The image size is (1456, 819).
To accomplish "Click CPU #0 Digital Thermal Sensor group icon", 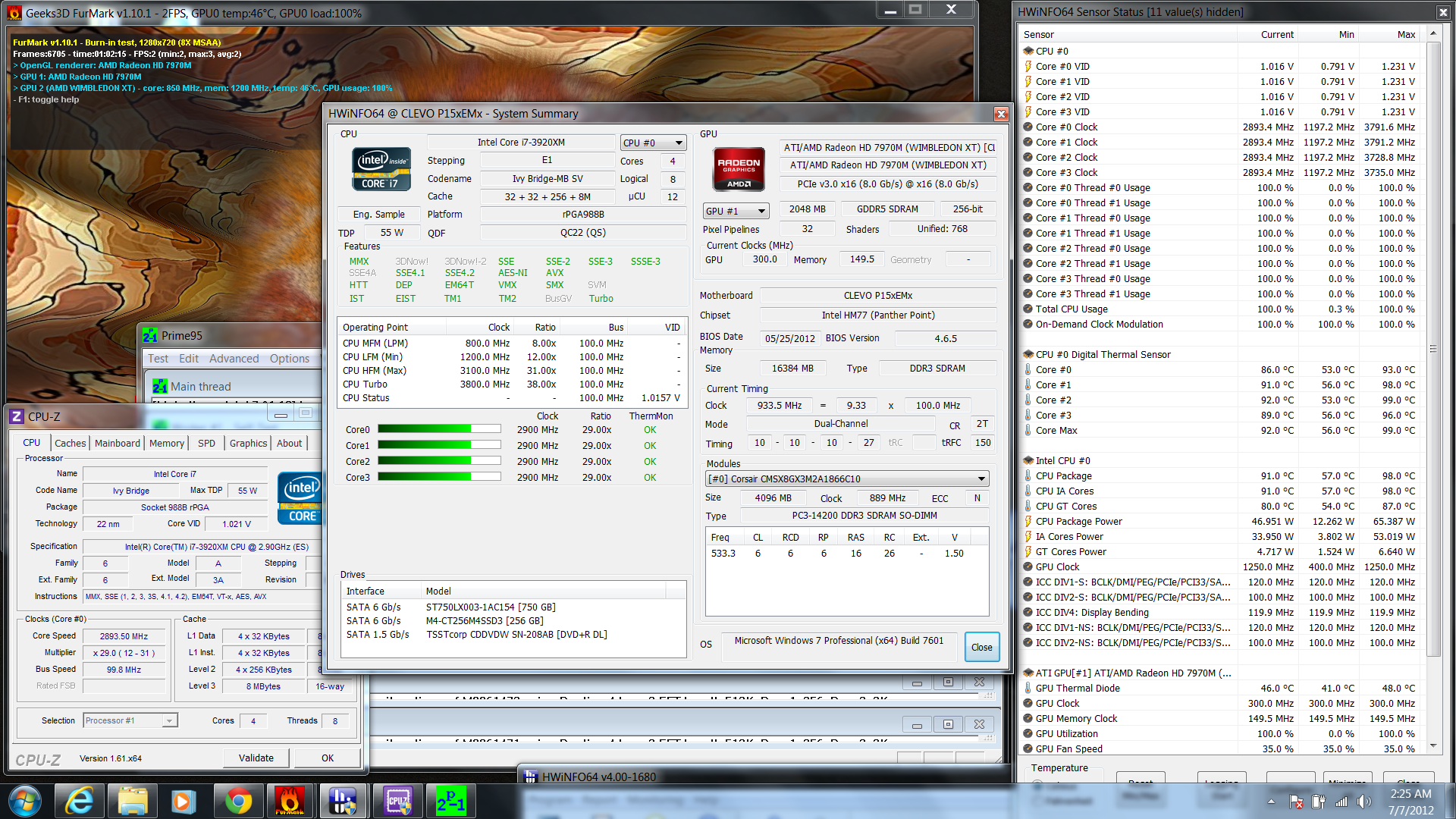I will click(1028, 354).
